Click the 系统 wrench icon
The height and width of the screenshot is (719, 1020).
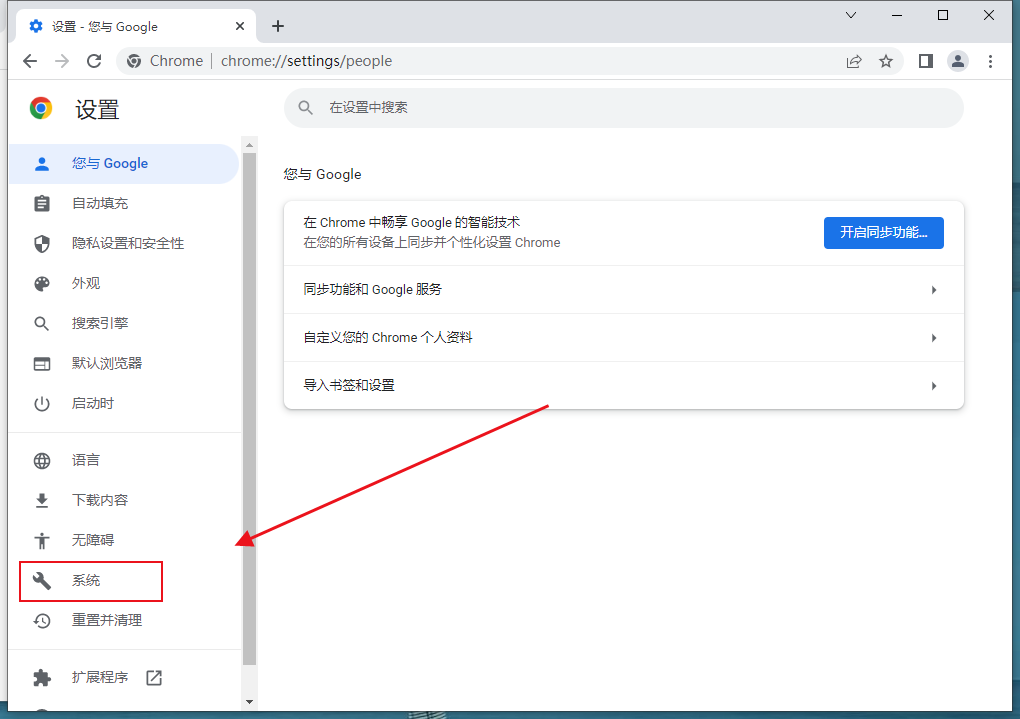42,580
